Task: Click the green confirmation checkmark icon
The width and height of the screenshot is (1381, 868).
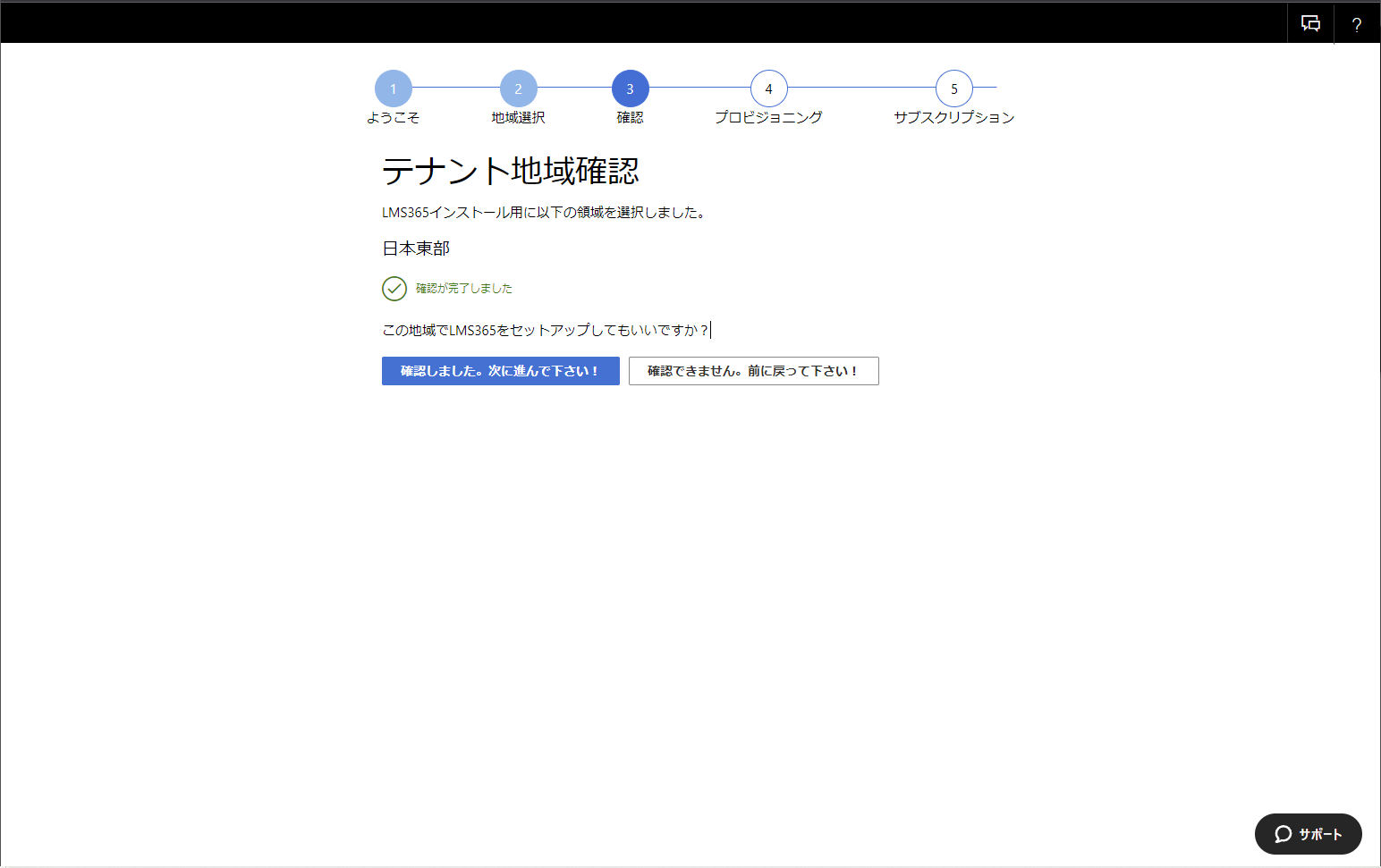Action: point(394,288)
